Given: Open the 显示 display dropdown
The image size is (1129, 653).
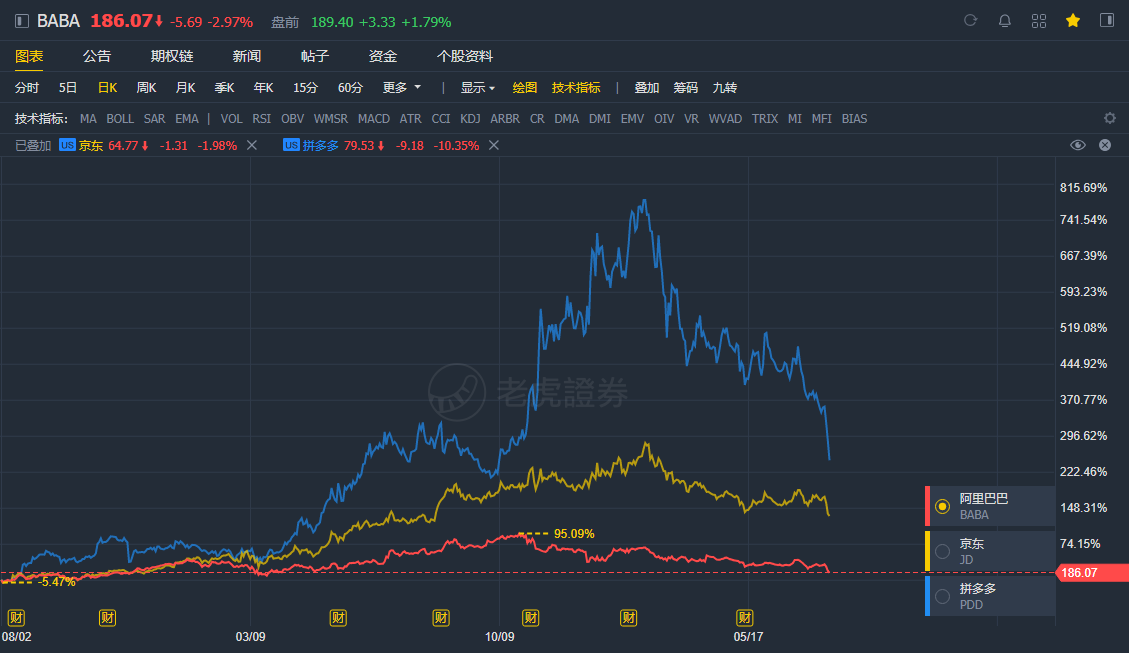Looking at the screenshot, I should [478, 88].
